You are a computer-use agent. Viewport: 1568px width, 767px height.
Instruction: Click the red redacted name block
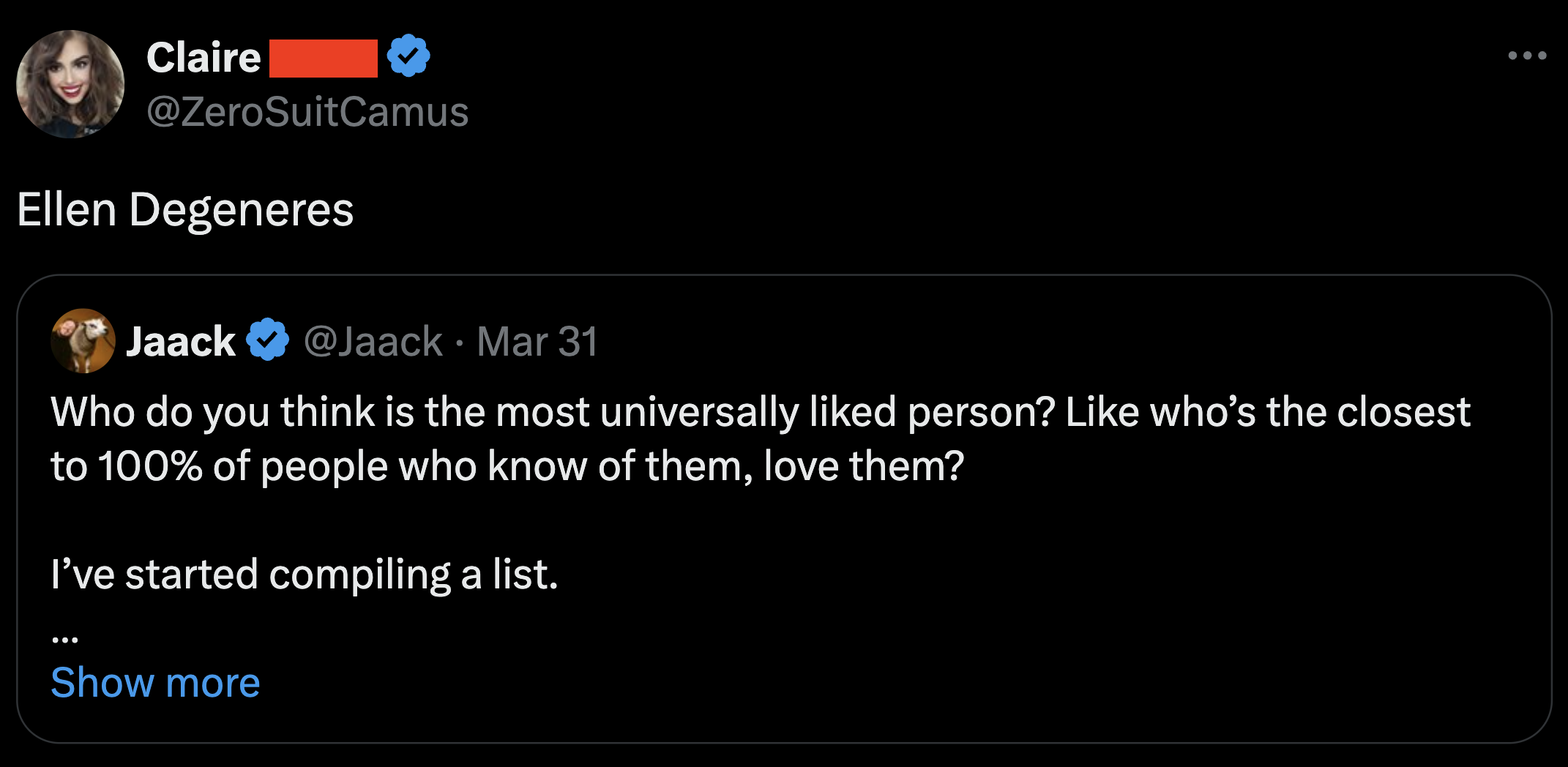(323, 59)
